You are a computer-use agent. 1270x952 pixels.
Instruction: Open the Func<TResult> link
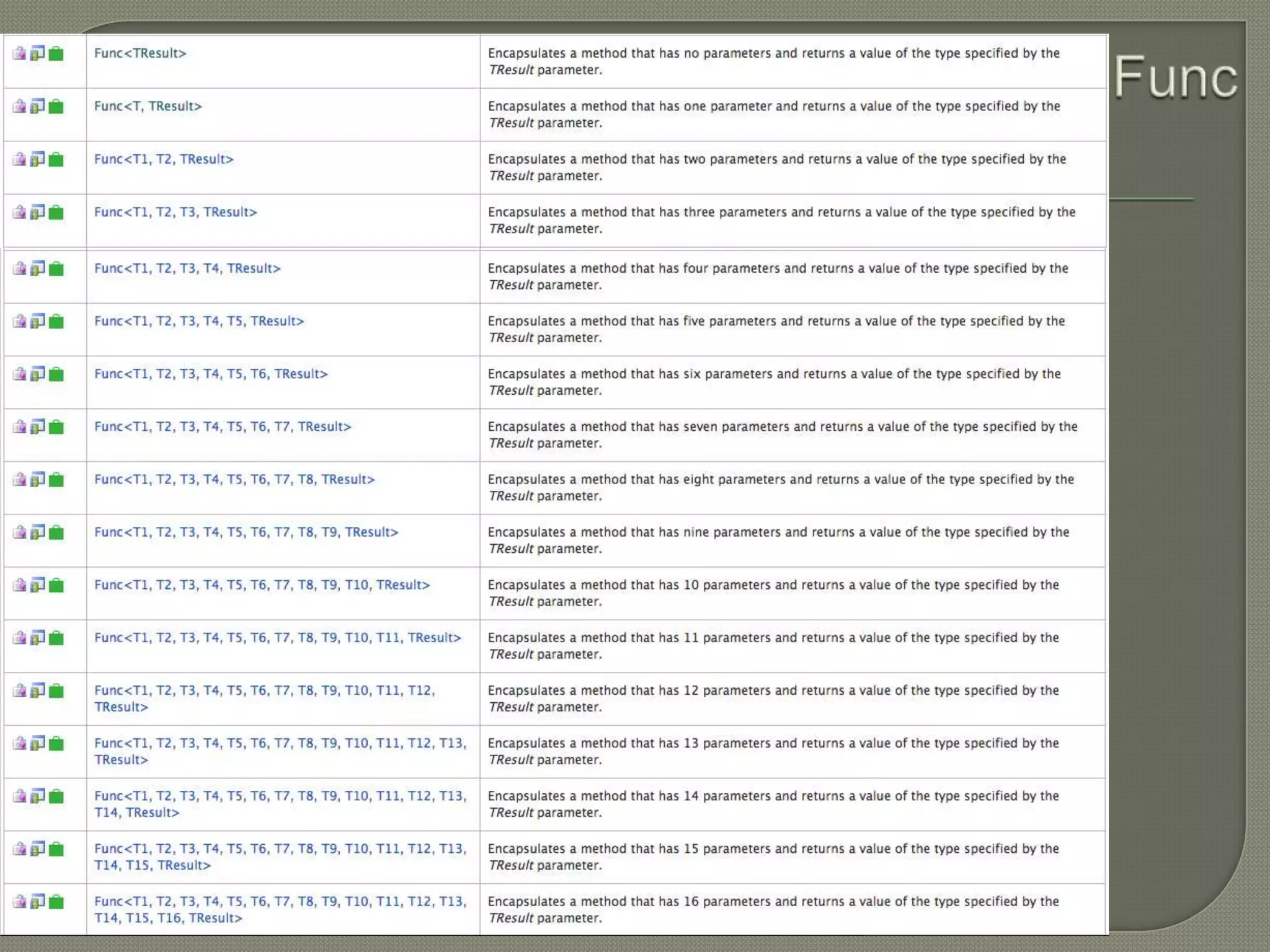tap(140, 53)
